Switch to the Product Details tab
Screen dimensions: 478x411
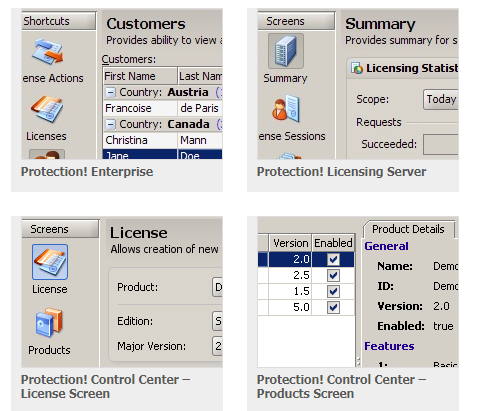[408, 229]
